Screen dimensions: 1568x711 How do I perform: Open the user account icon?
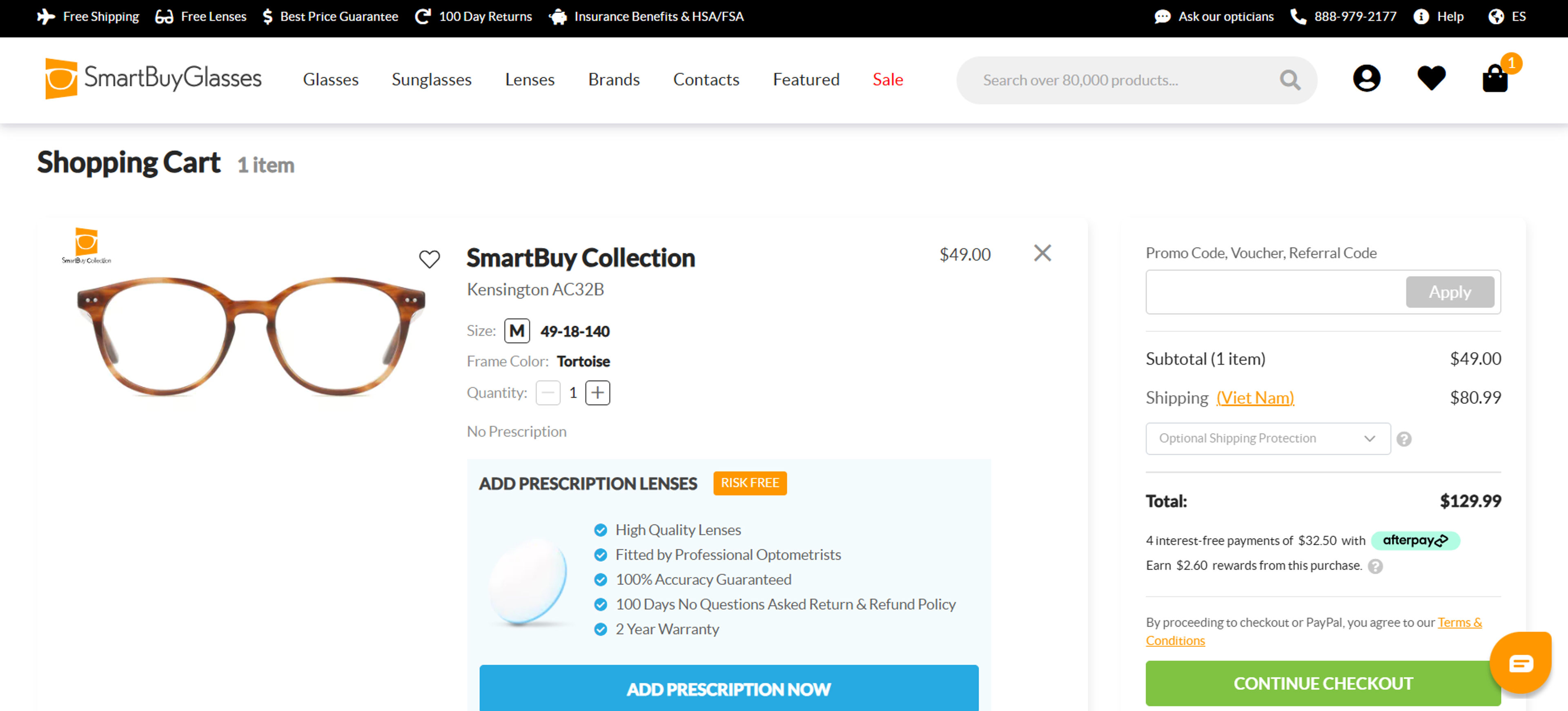1367,78
